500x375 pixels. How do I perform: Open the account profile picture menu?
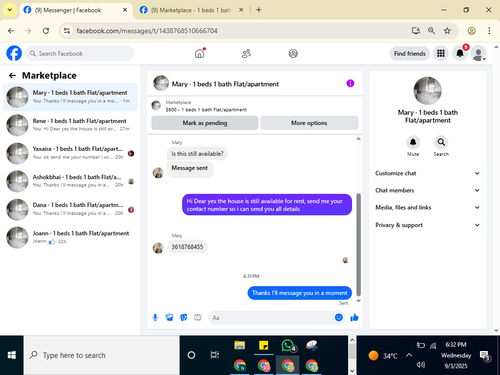click(478, 53)
